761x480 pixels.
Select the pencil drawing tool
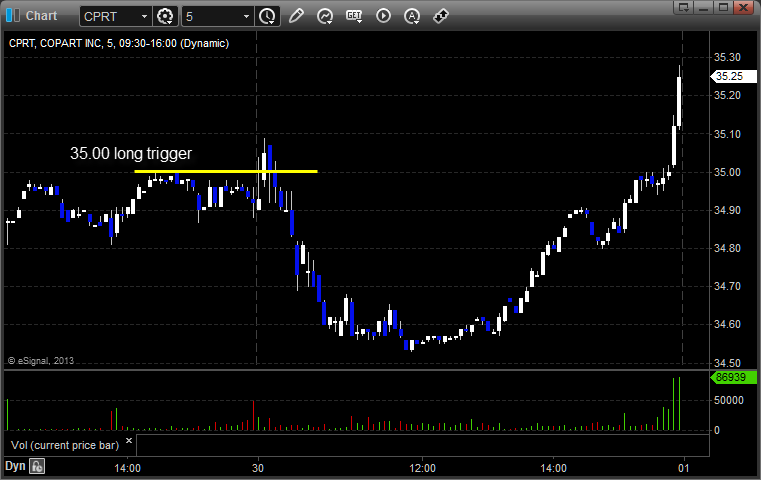click(x=296, y=16)
